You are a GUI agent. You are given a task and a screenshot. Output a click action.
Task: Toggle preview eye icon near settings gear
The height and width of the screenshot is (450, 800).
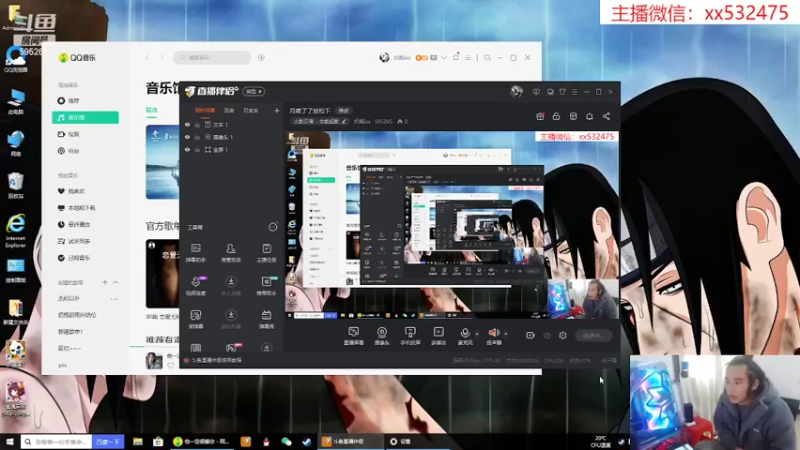pos(547,335)
